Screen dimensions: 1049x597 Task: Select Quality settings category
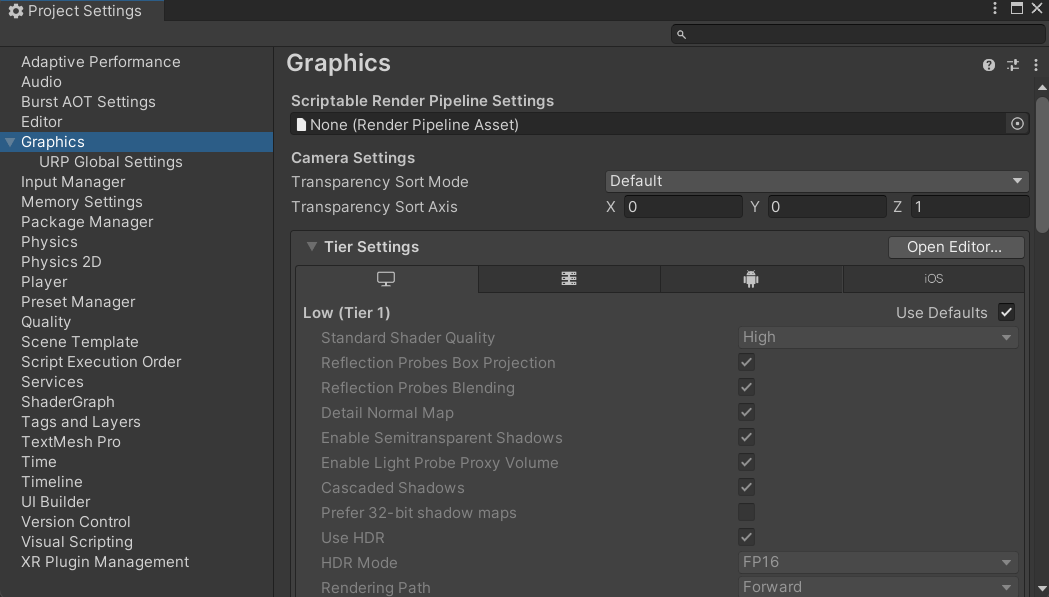pyautogui.click(x=45, y=322)
